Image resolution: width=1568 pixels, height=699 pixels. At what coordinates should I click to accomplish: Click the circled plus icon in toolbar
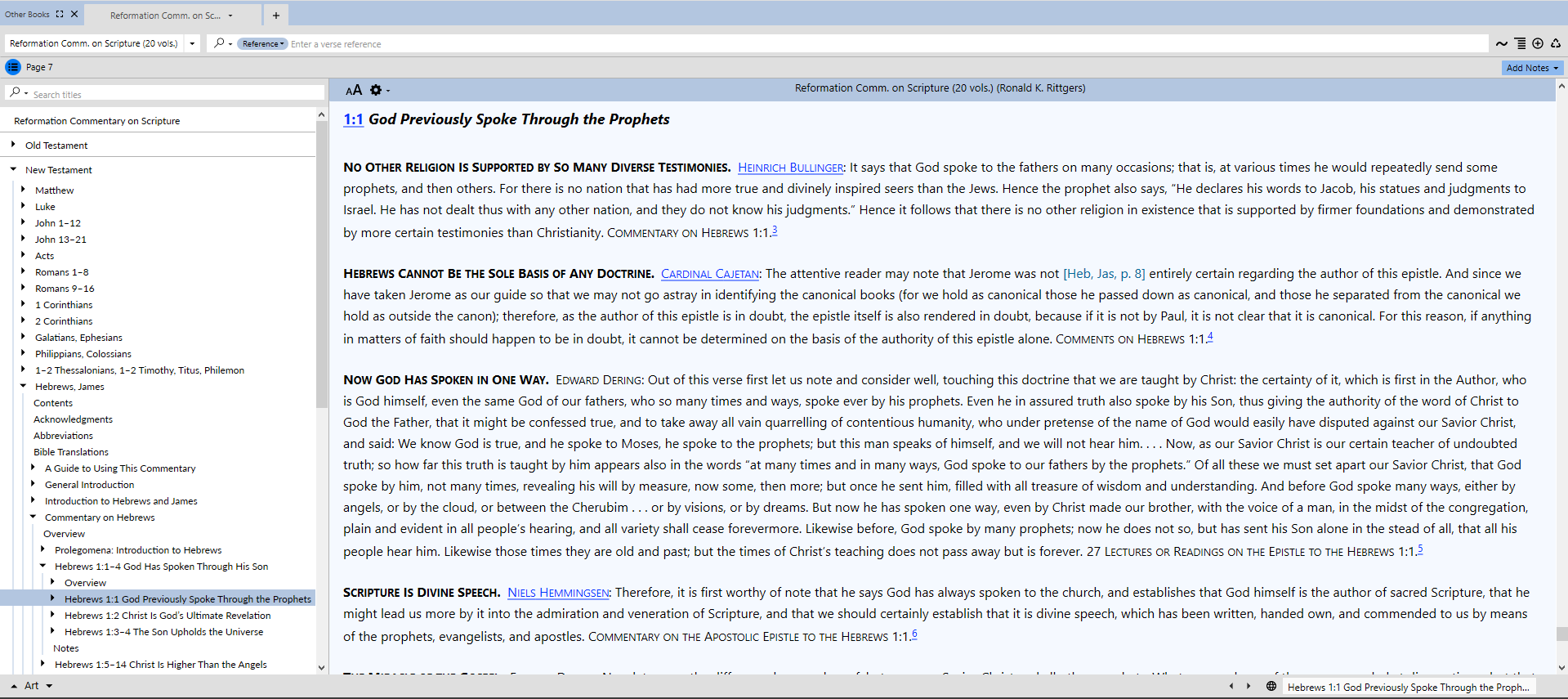(x=1538, y=44)
